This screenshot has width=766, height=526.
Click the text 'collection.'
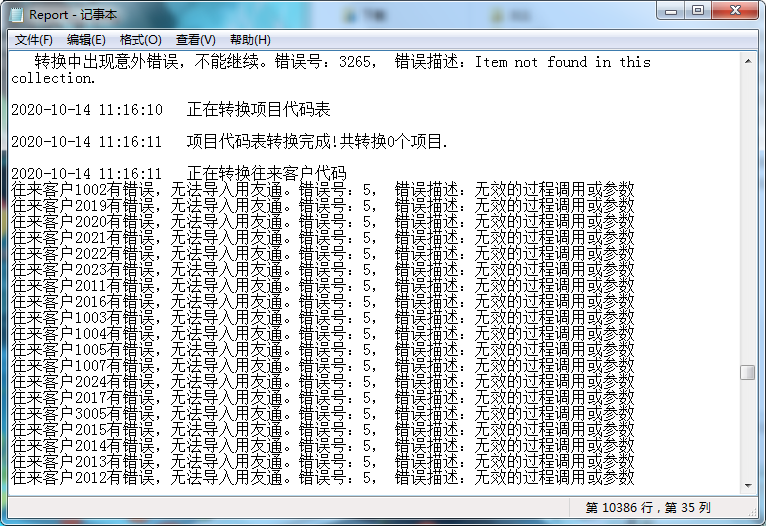(53, 78)
